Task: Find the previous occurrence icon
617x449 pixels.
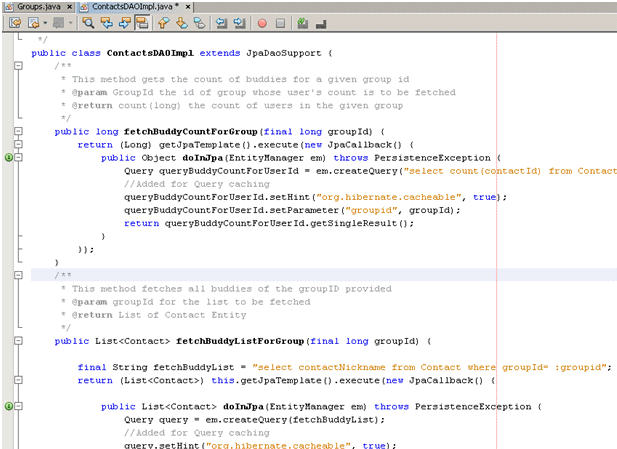Action: tap(106, 23)
